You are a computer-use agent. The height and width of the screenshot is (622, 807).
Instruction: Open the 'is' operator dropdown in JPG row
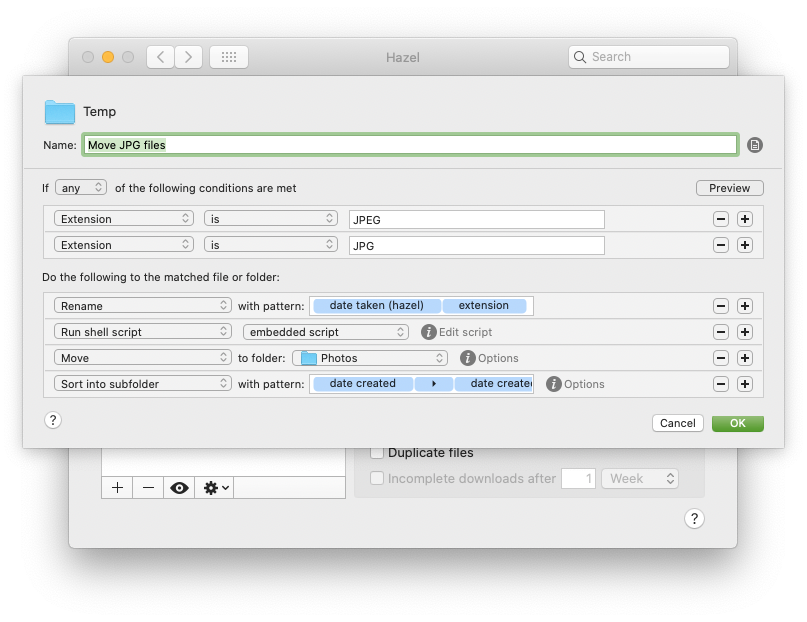(x=271, y=244)
